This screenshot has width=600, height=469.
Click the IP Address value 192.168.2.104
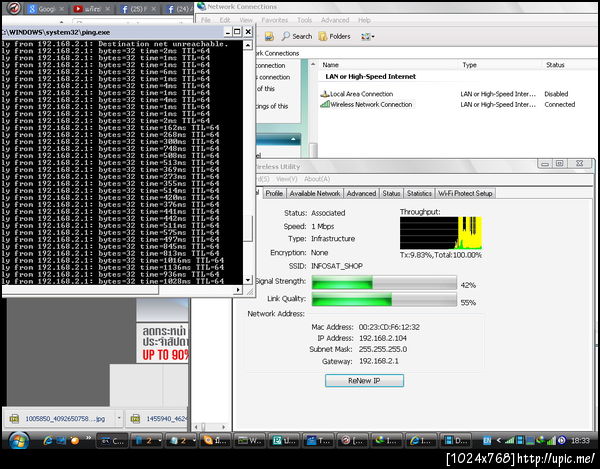coord(383,338)
